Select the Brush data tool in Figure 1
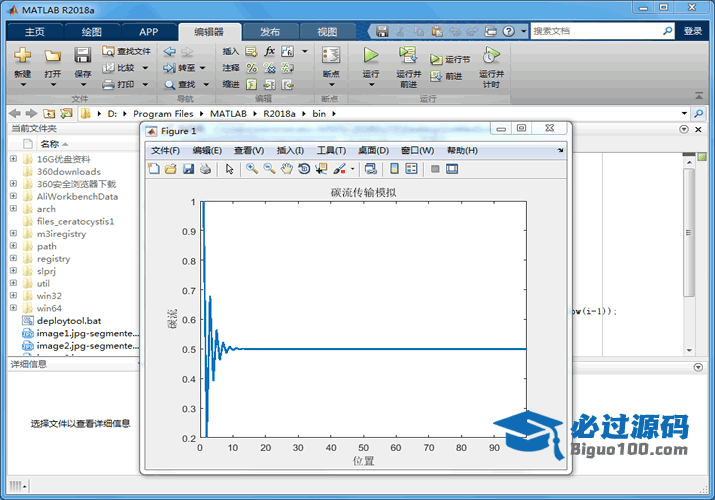 [x=339, y=169]
